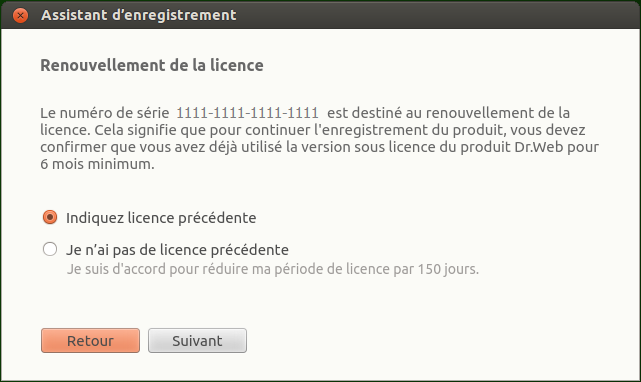Click the 150 jours text
Viewport: 641px width, 382px height.
(448, 269)
